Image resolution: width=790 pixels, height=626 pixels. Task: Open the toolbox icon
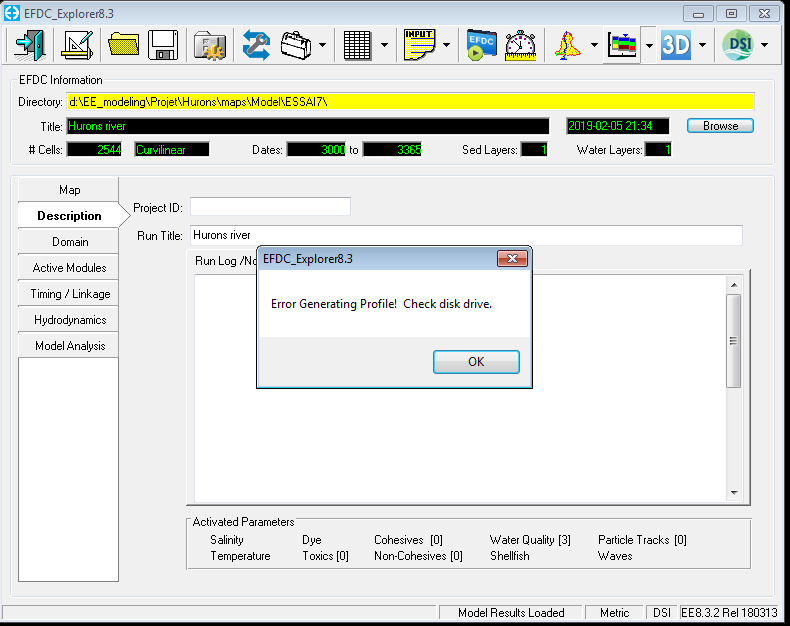[296, 45]
